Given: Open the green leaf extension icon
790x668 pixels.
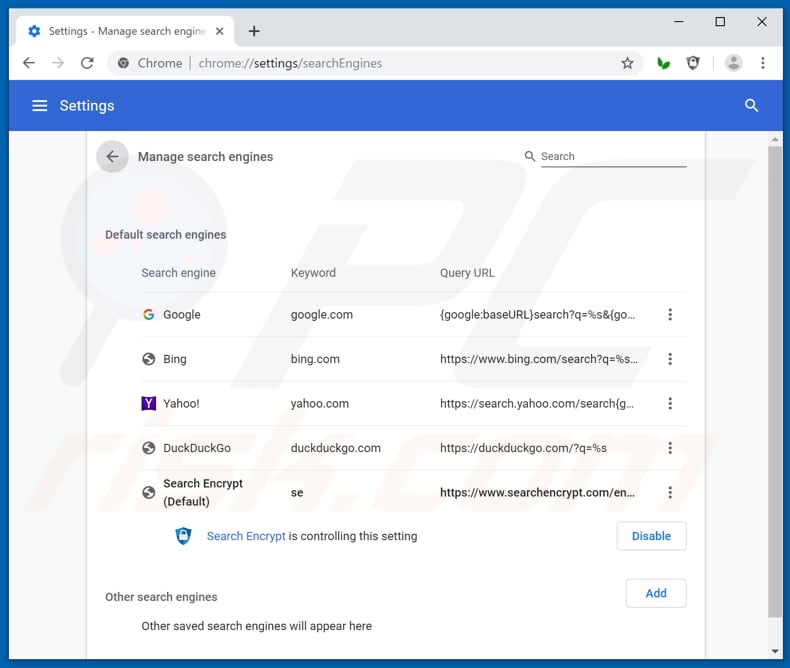Looking at the screenshot, I should coord(664,63).
